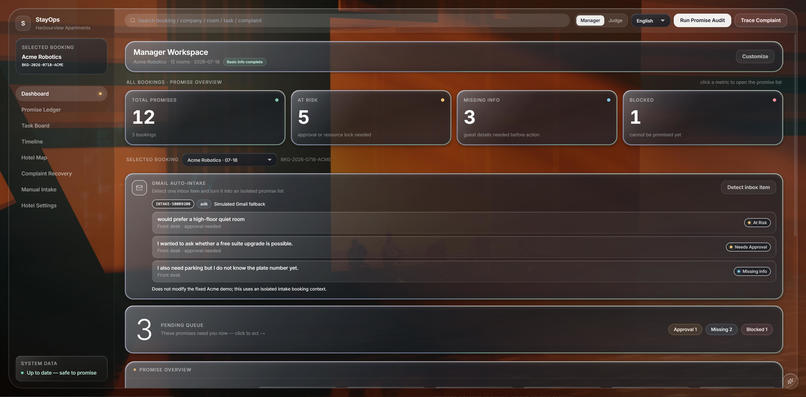Screen dimensions: 806x397
Task: Switch to Manager mode
Action: 590,21
